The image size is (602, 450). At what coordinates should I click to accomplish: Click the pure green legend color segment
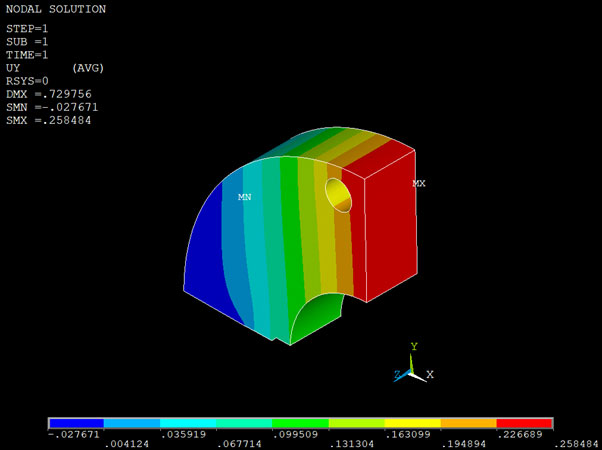click(300, 423)
